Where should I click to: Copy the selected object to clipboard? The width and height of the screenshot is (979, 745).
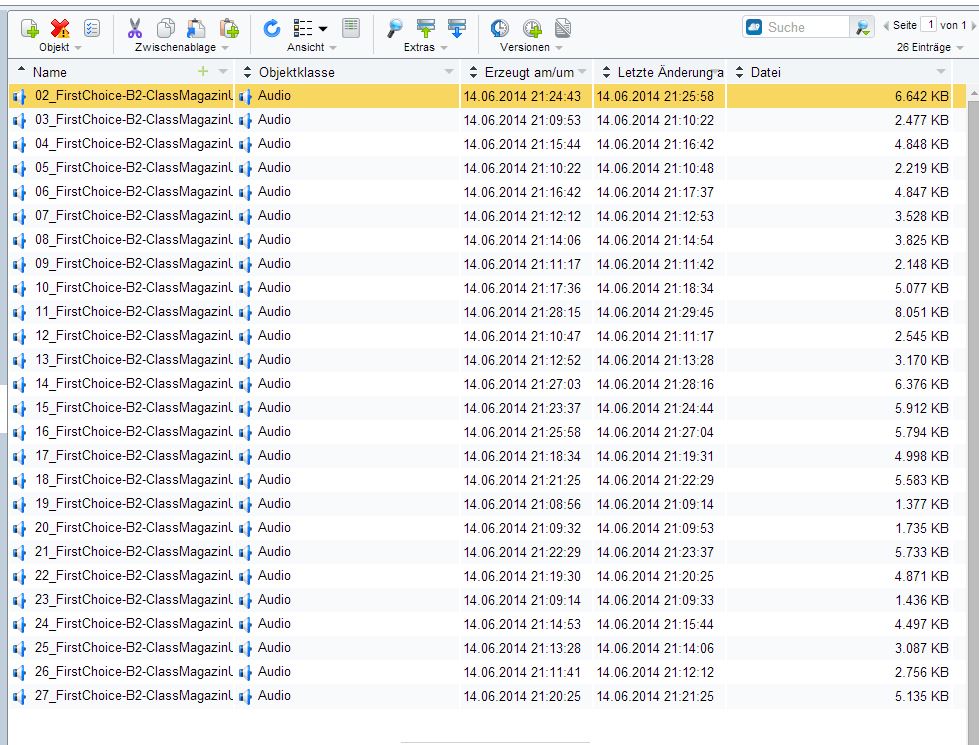click(165, 28)
